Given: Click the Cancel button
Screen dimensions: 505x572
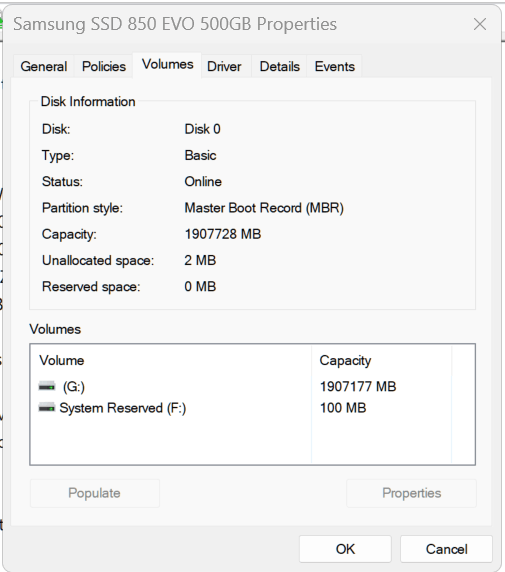Looking at the screenshot, I should coord(446,549).
